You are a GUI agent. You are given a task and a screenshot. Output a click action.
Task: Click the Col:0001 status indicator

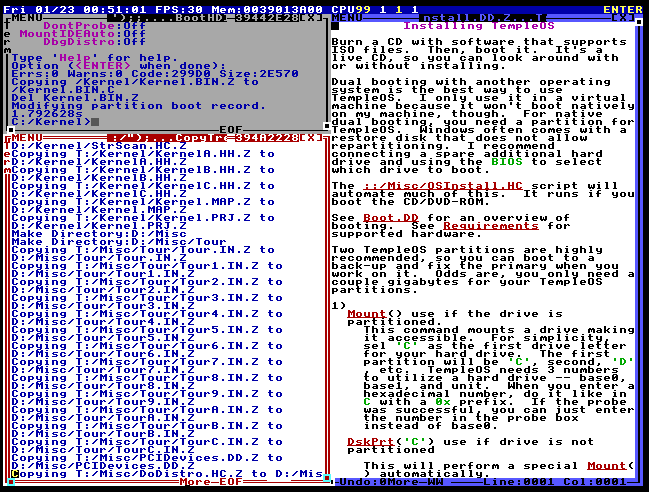(595, 482)
